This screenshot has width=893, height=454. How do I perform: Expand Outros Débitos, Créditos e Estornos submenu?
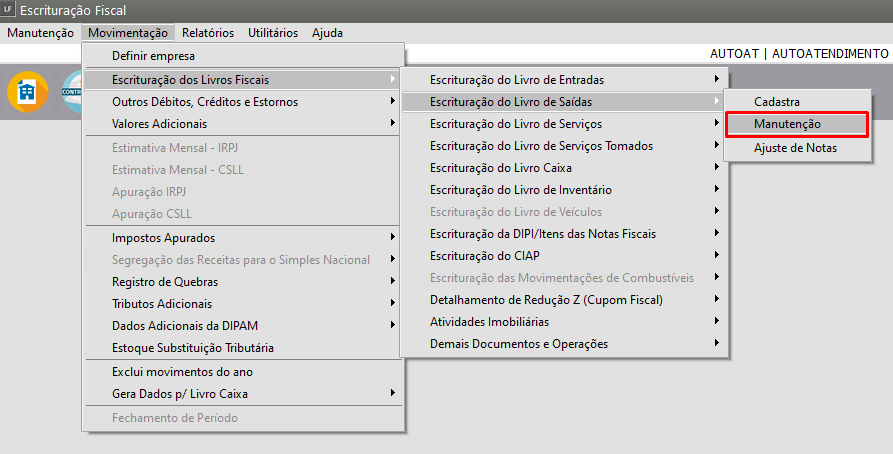[x=205, y=101]
